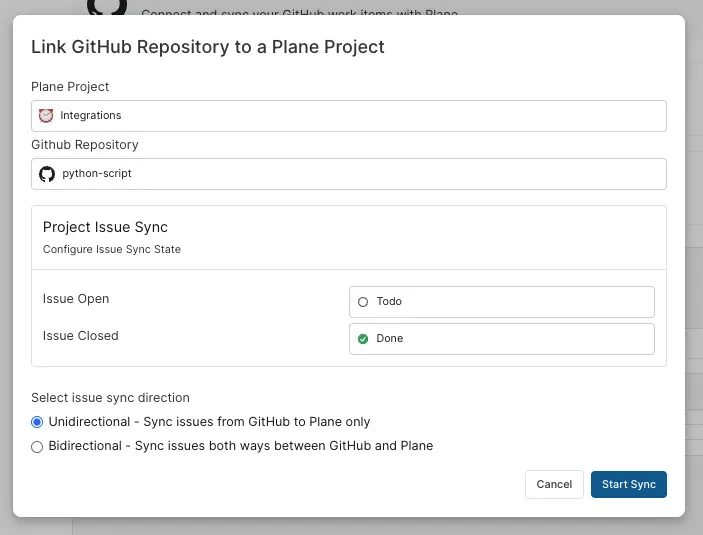Image resolution: width=703 pixels, height=535 pixels.
Task: Open the Plane Project dropdown showing Integrations
Action: (348, 116)
